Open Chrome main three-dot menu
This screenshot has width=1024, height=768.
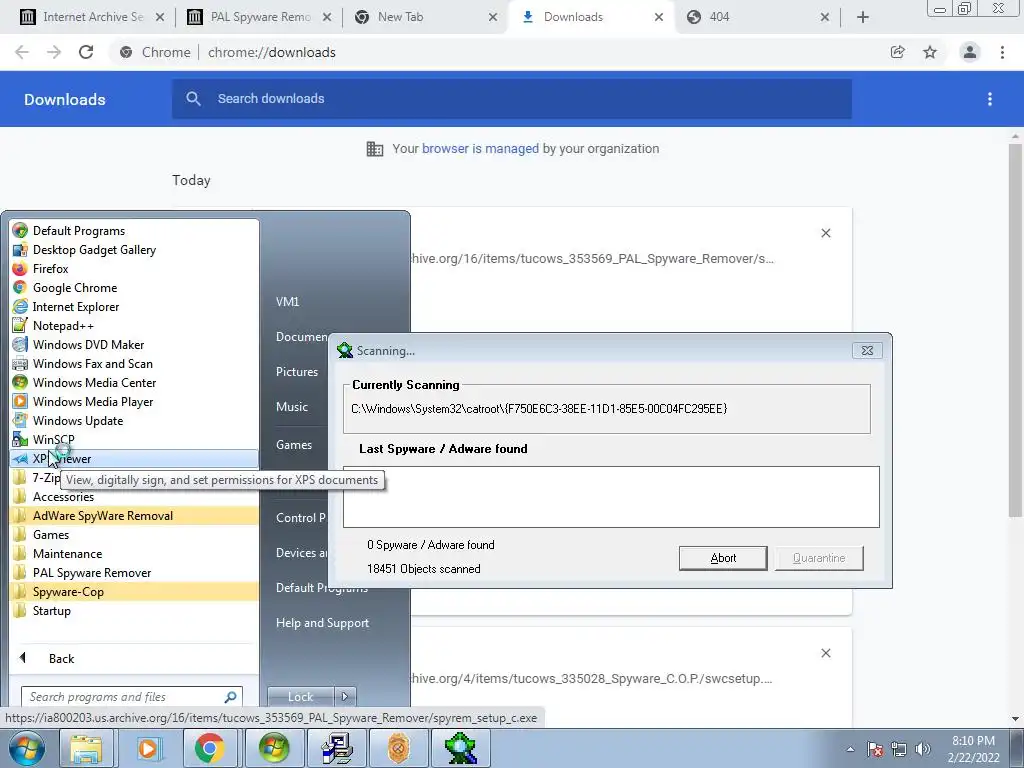[x=1002, y=52]
